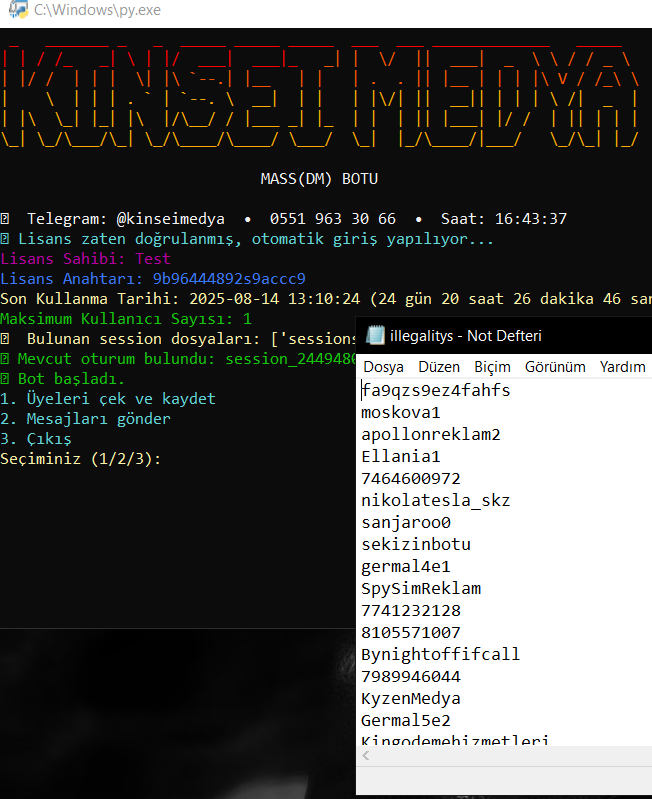Click the line '7464600972' in Notepad

(411, 478)
